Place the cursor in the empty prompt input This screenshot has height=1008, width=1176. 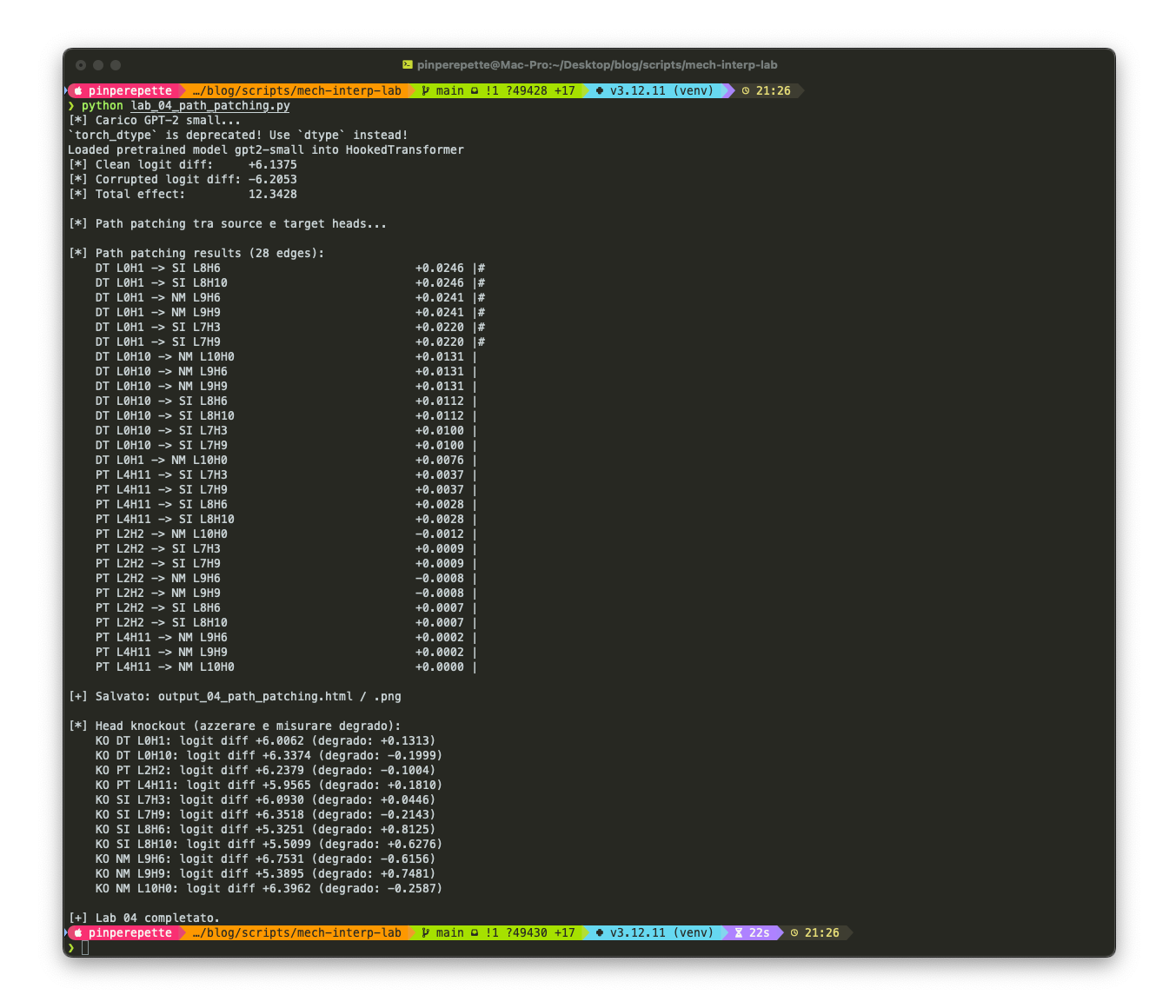click(85, 947)
